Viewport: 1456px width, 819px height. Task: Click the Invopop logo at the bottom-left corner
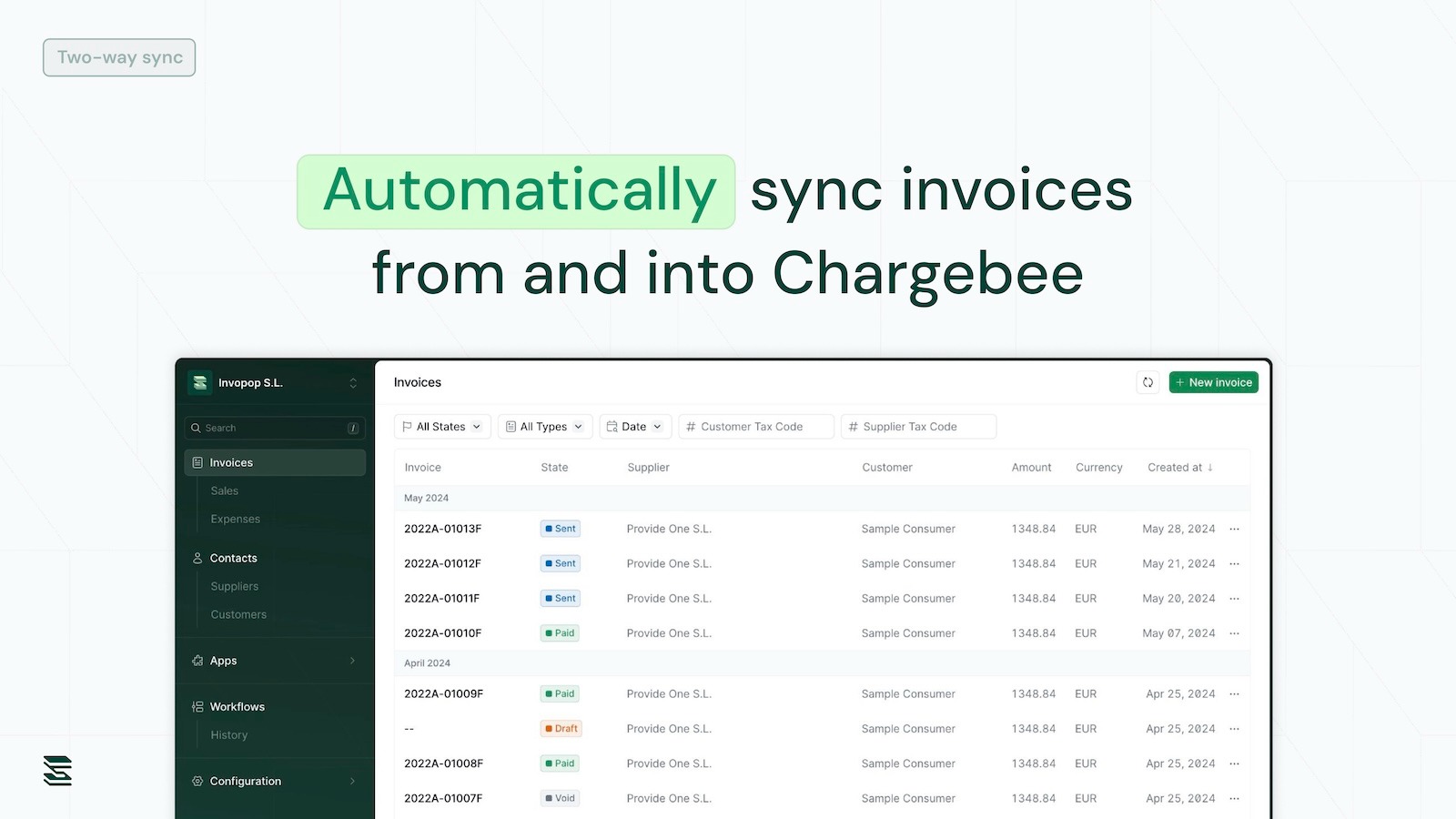pos(57,771)
